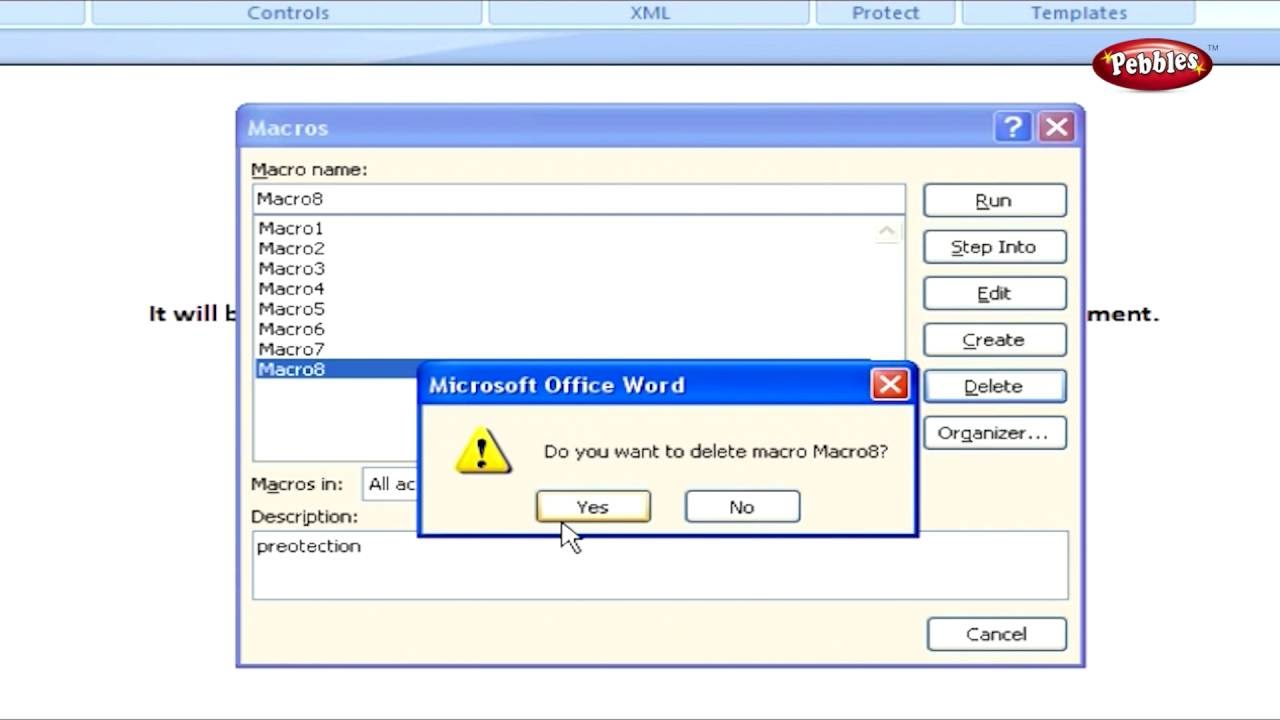
Task: Confirm deletion by clicking Yes
Action: [593, 507]
